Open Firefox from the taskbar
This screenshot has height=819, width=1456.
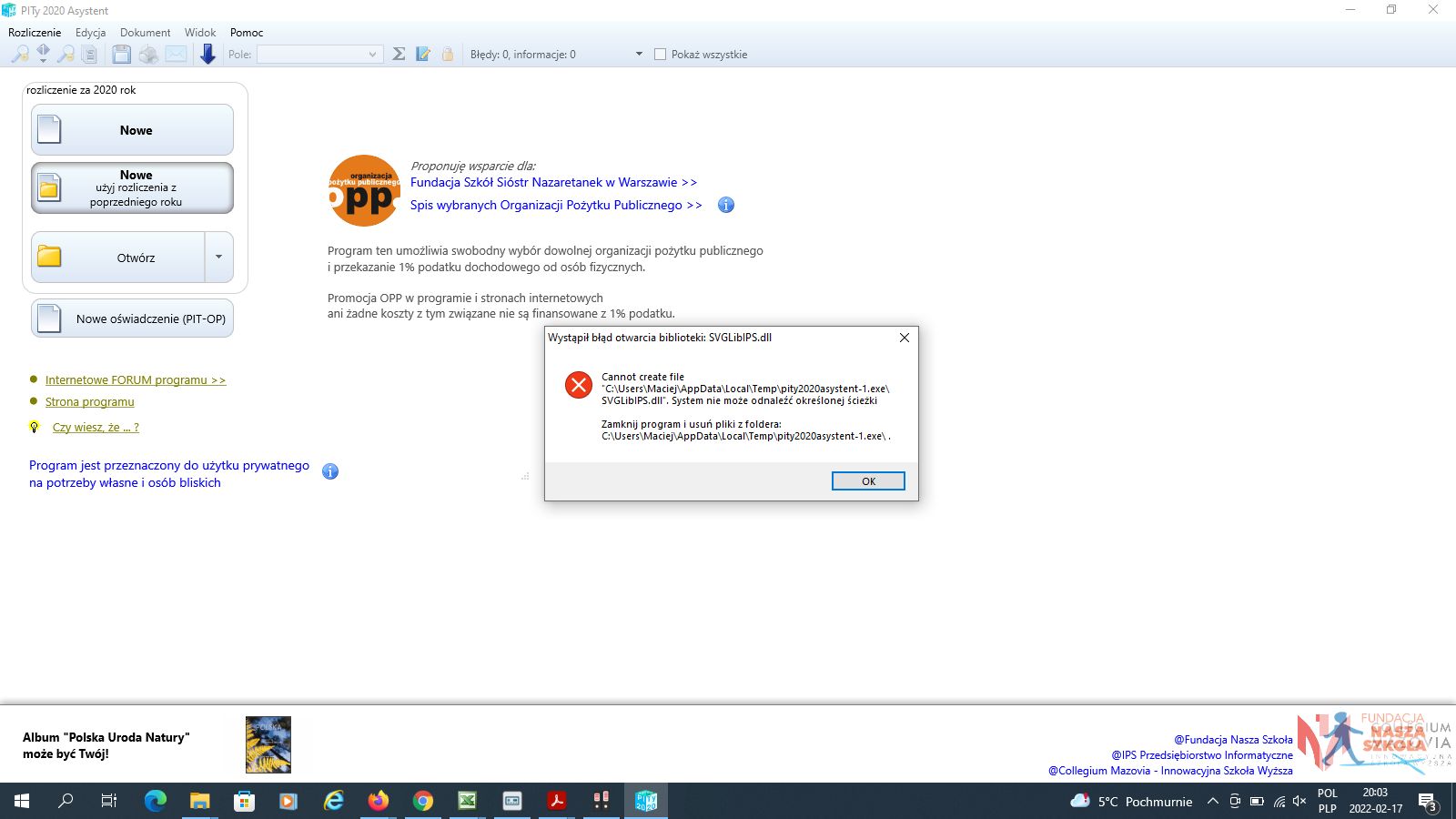(x=378, y=801)
